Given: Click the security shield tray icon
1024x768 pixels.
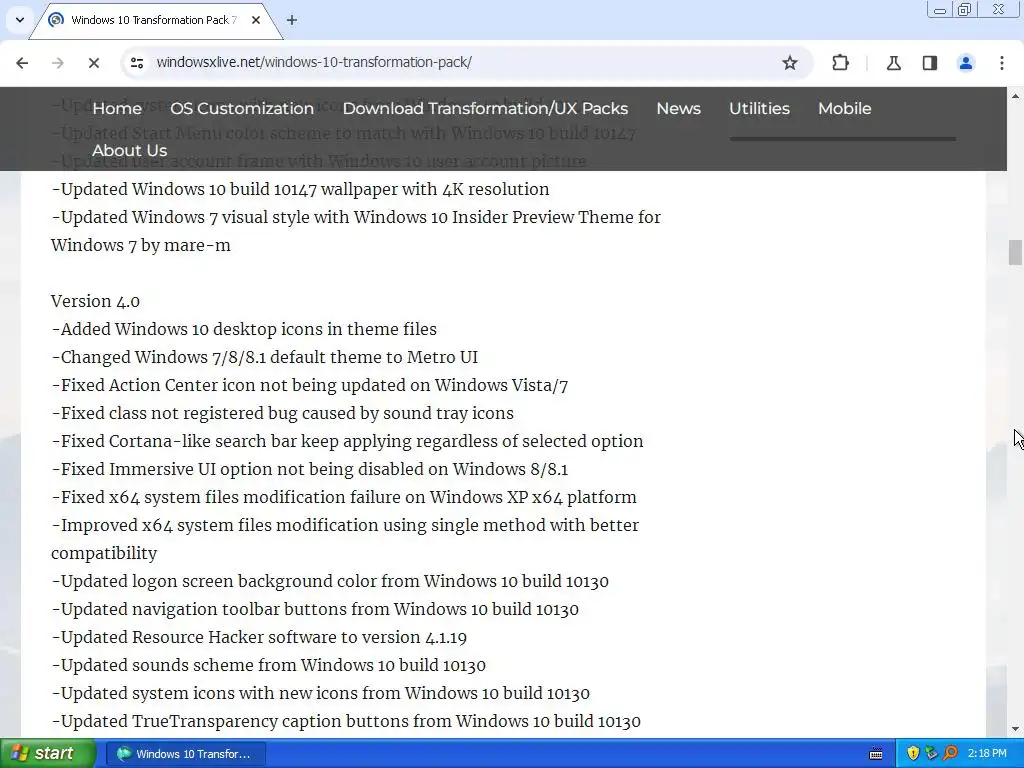Looking at the screenshot, I should tap(913, 754).
